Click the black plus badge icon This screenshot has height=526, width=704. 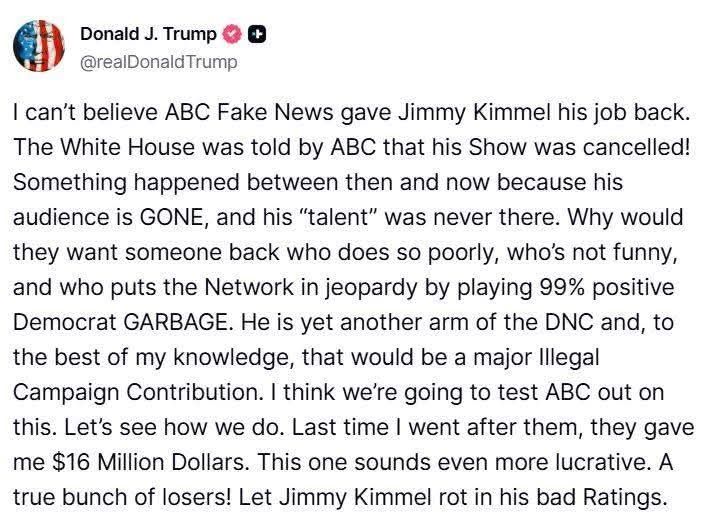click(256, 34)
